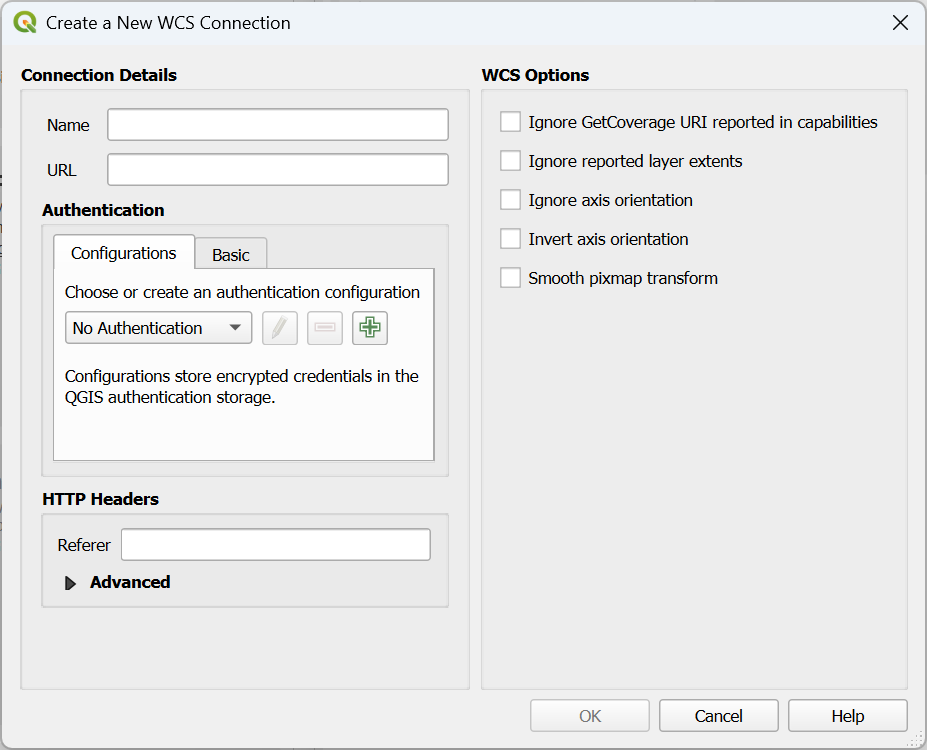
Task: Expand the Advanced HTTP headers section
Action: 71,583
